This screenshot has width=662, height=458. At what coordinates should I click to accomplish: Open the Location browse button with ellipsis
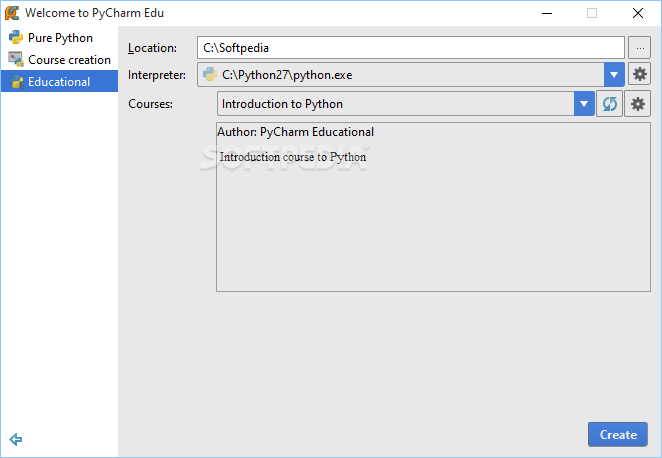(640, 48)
